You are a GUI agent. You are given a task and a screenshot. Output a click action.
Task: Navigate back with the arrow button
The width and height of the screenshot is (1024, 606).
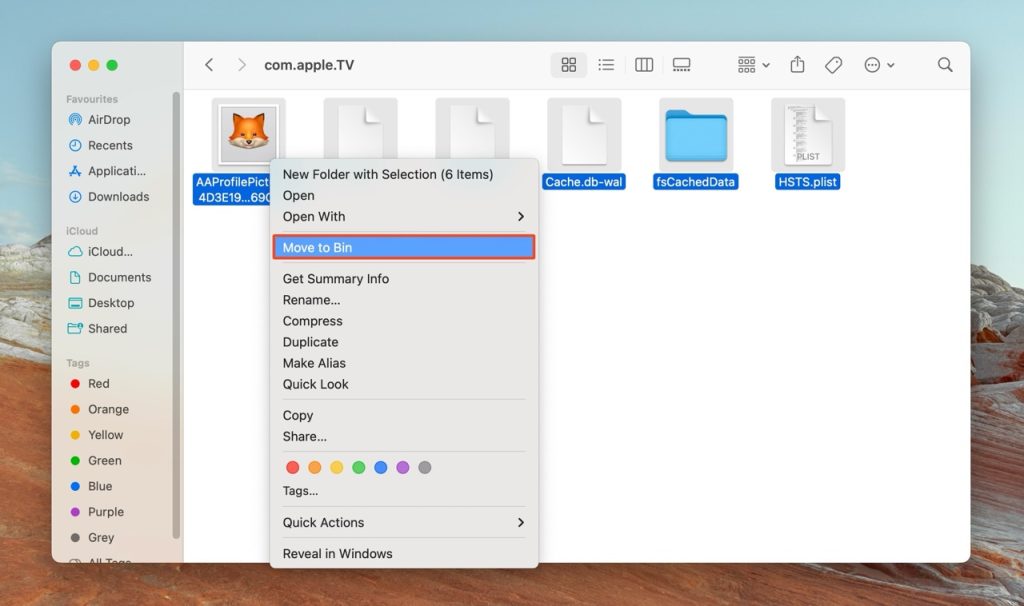tap(209, 64)
